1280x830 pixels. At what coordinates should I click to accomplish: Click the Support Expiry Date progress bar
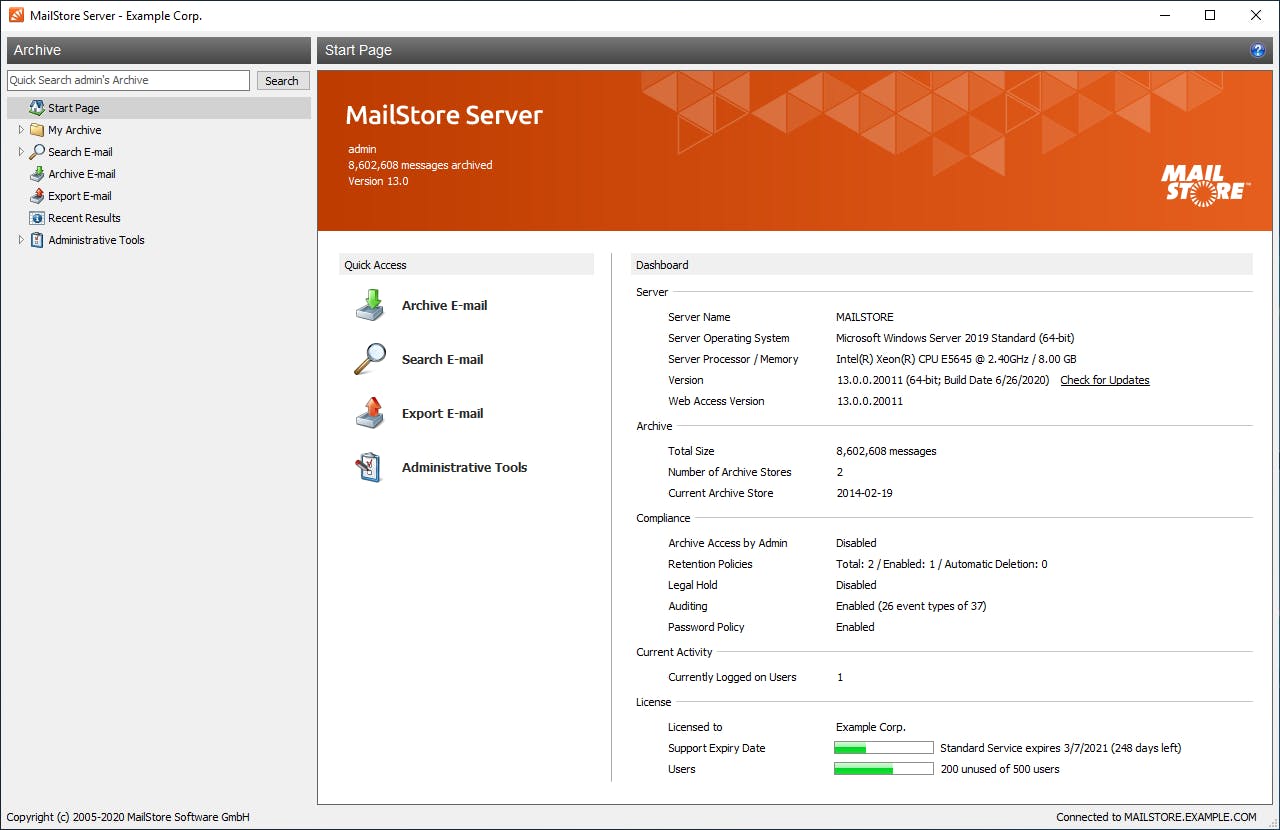[883, 747]
